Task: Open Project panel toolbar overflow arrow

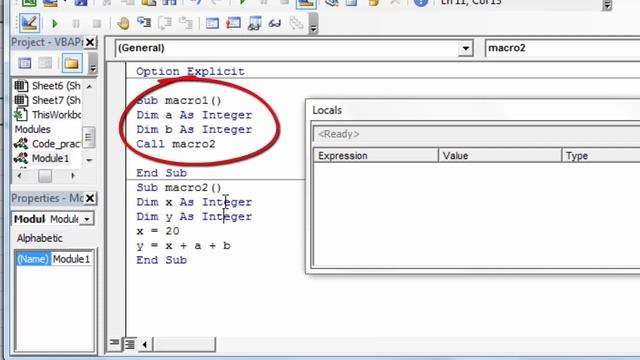Action: tap(93, 64)
